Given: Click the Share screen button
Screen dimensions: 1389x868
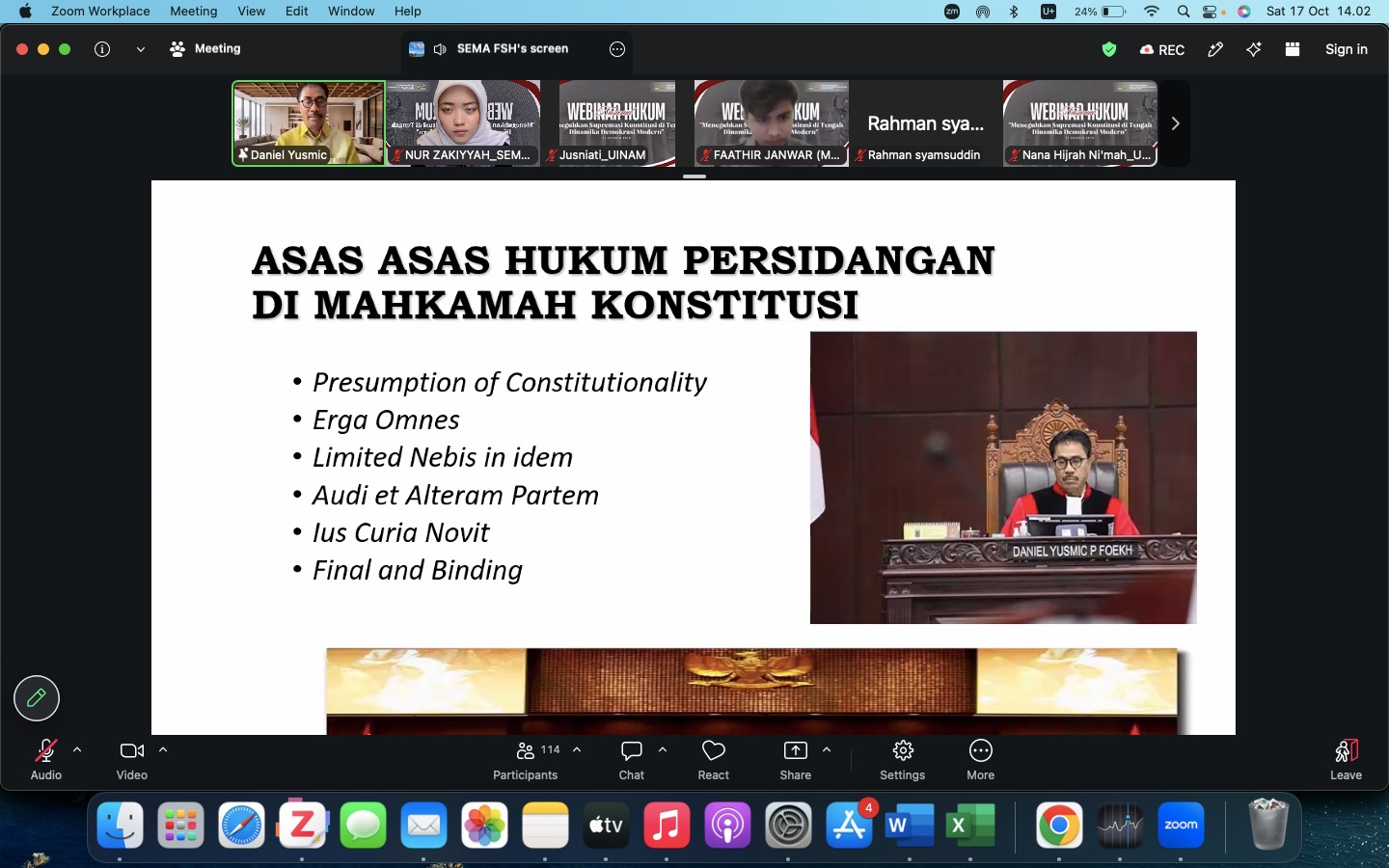Looking at the screenshot, I should [796, 761].
